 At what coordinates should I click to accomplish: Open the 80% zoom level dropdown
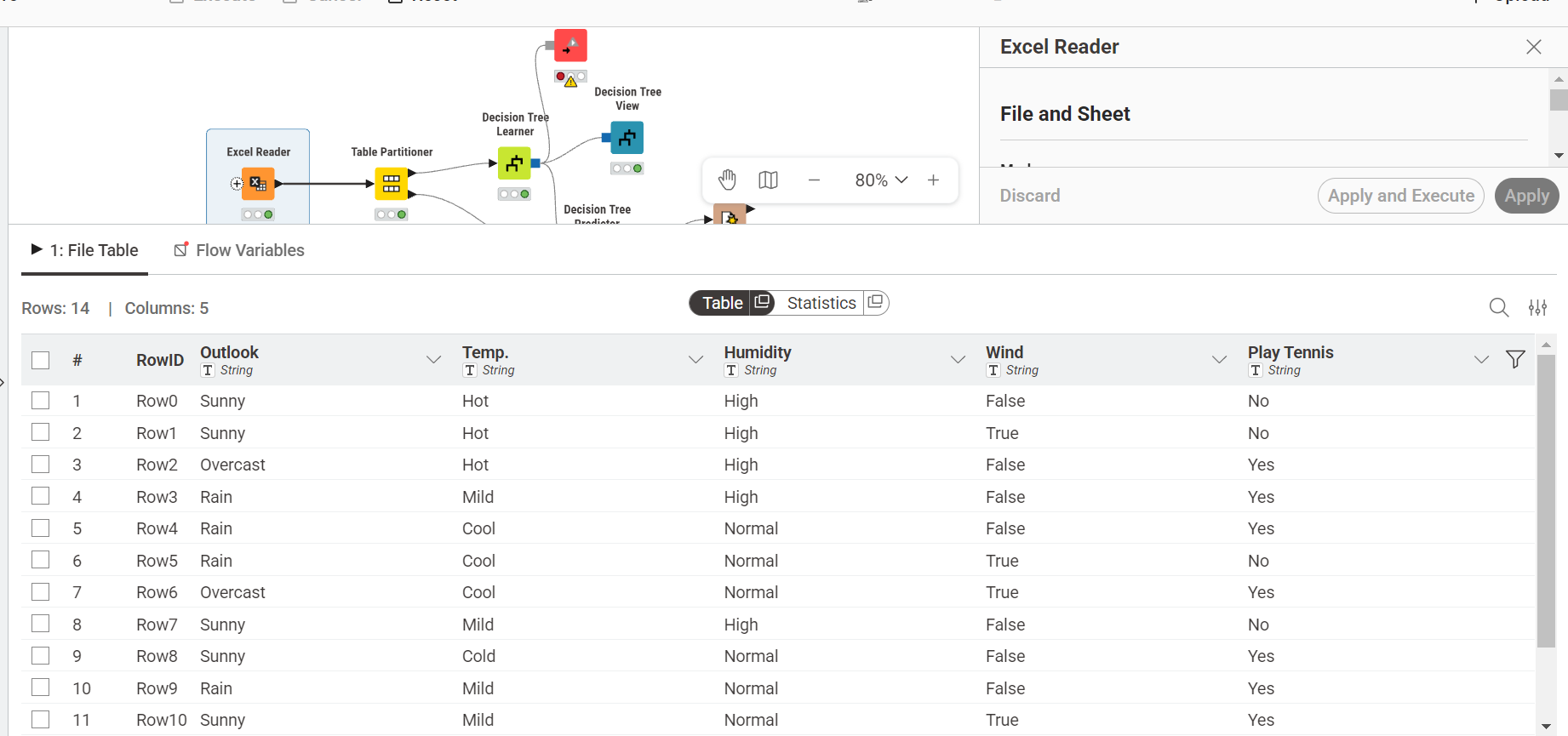tap(882, 180)
